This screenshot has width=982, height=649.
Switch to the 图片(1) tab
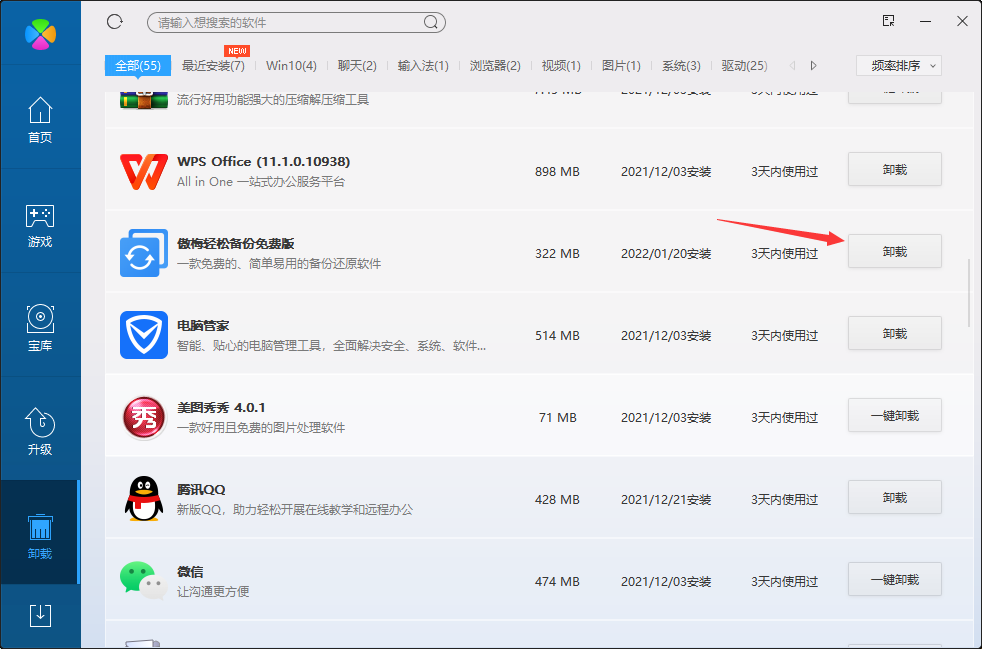coord(621,66)
